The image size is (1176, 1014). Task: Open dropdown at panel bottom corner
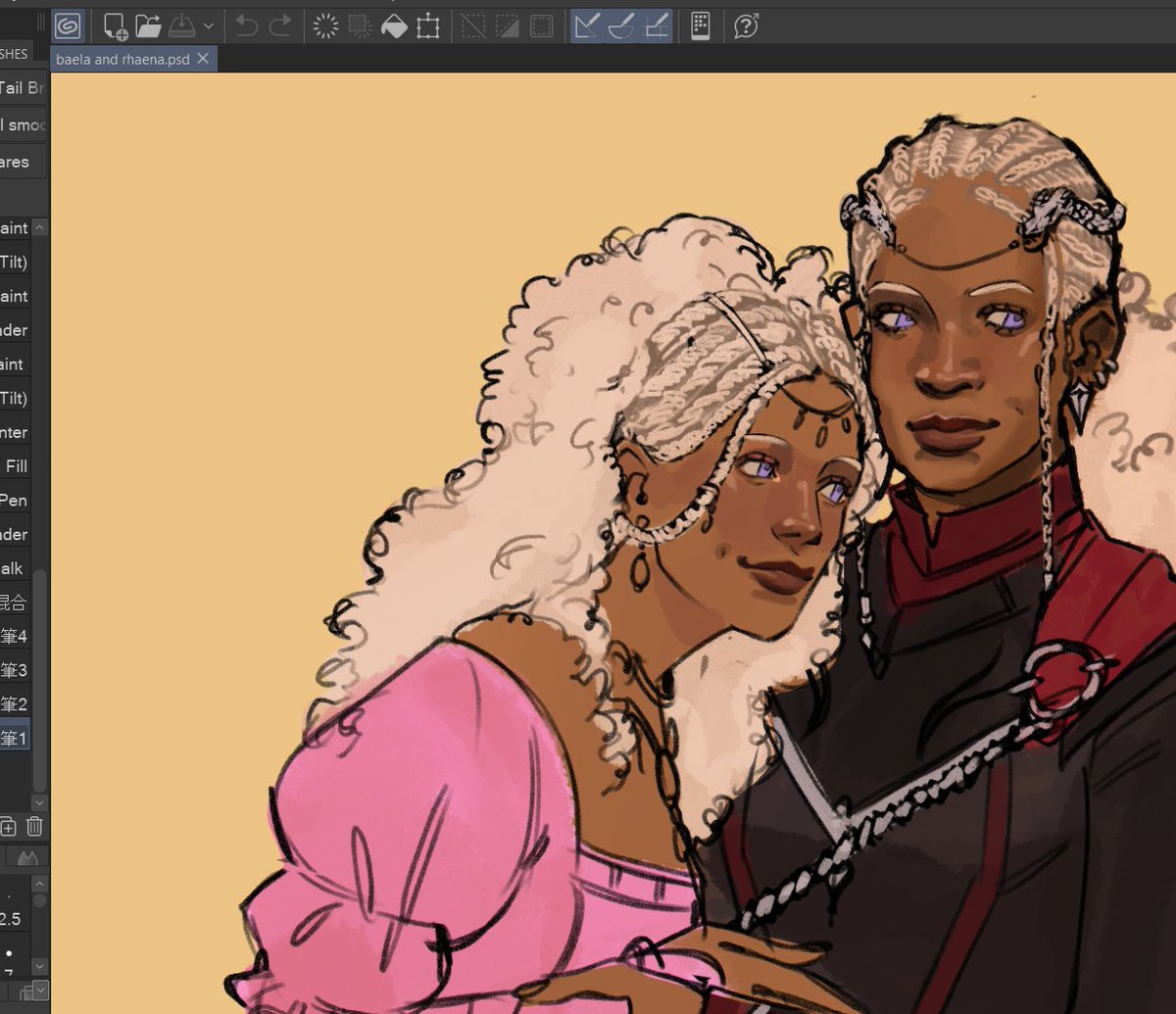click(38, 991)
